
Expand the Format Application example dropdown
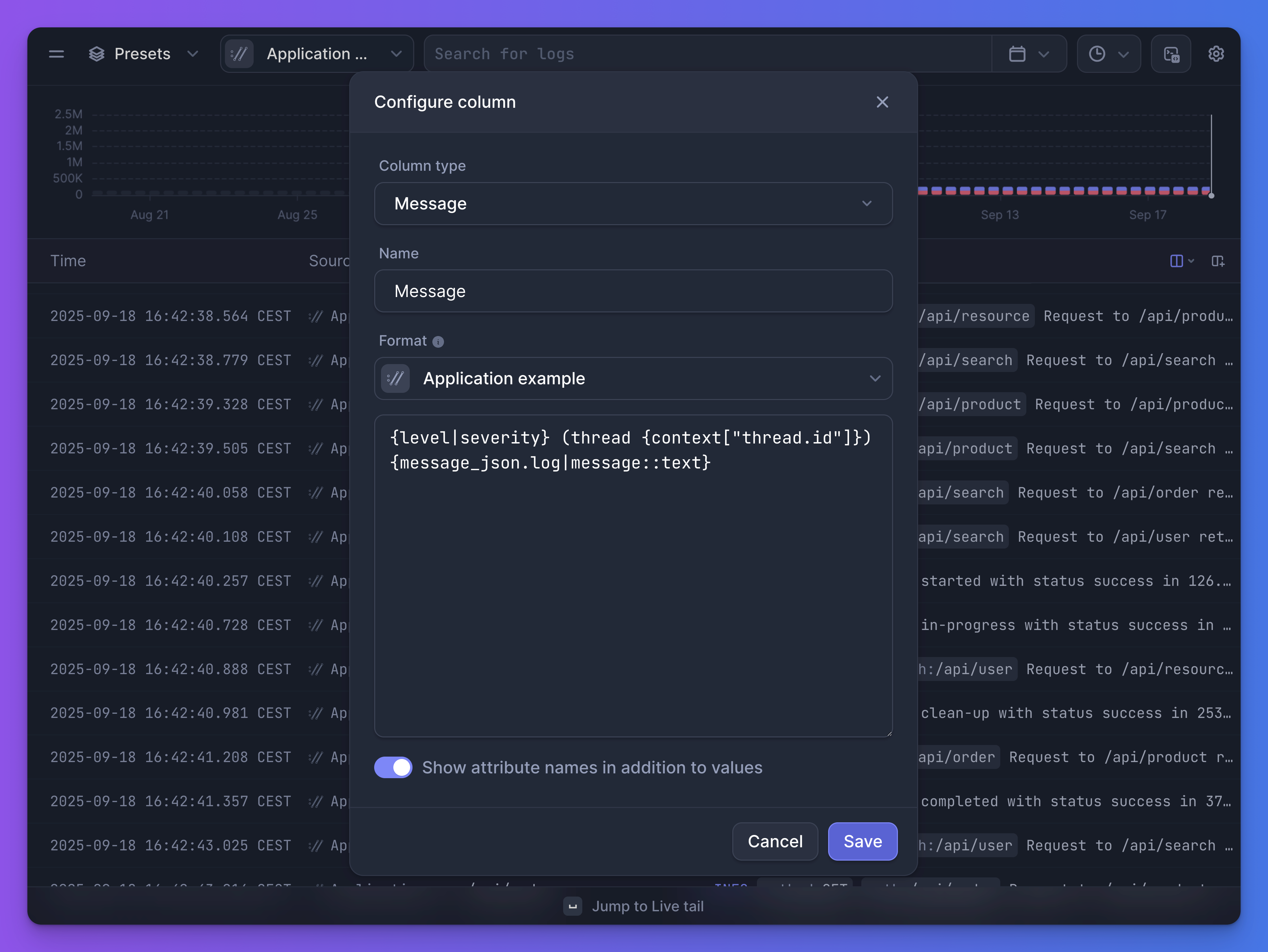tap(875, 378)
